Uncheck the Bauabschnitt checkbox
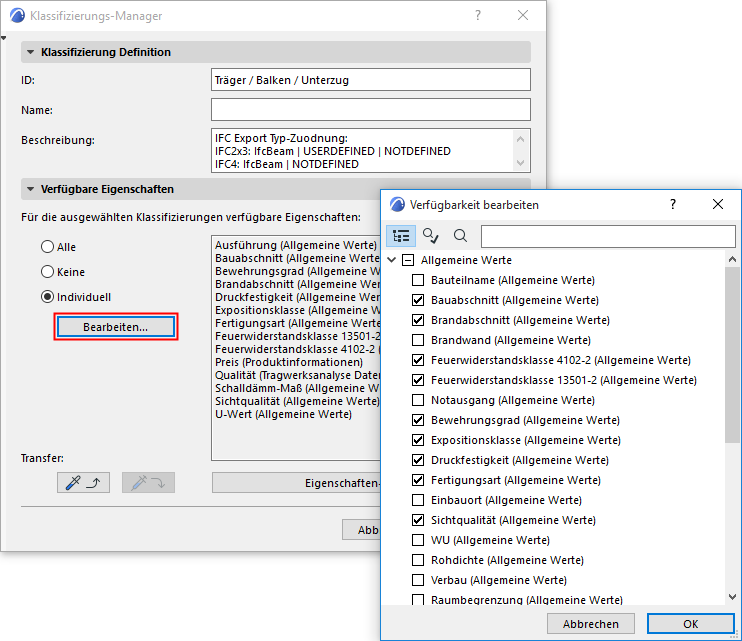Viewport: 742px width, 641px height. [418, 300]
